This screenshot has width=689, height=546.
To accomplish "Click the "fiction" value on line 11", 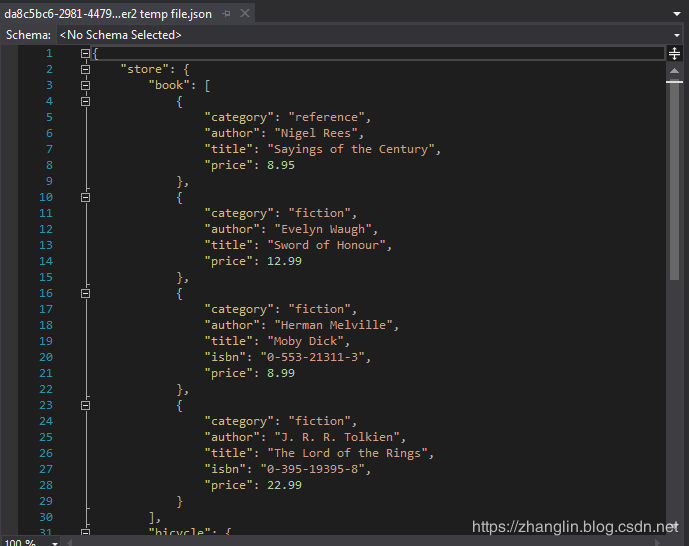I will click(x=319, y=213).
